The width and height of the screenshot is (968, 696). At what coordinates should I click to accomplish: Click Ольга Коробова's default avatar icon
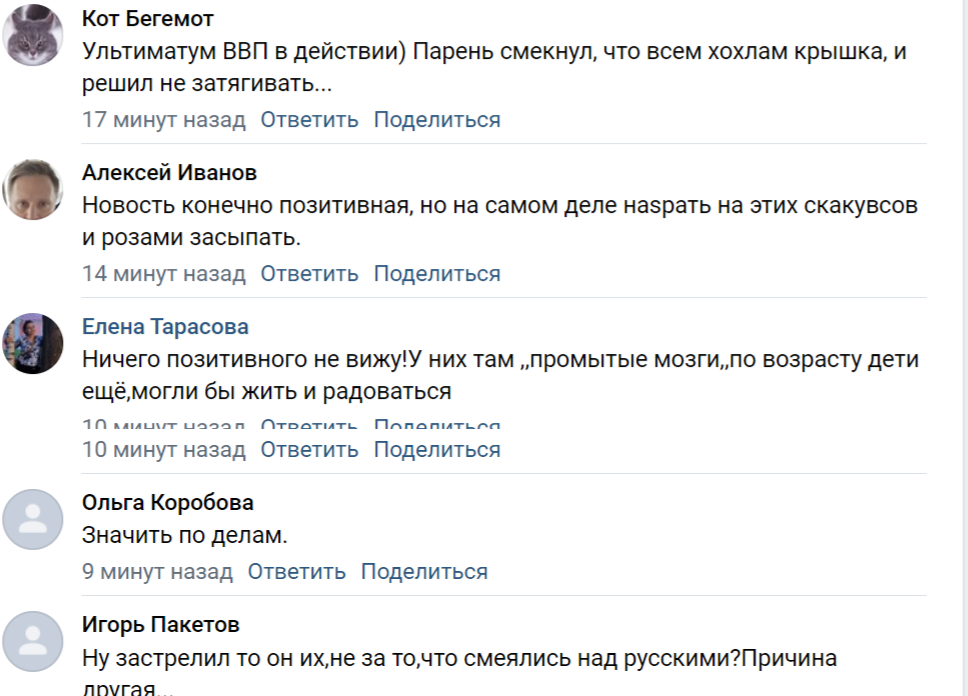[x=33, y=519]
